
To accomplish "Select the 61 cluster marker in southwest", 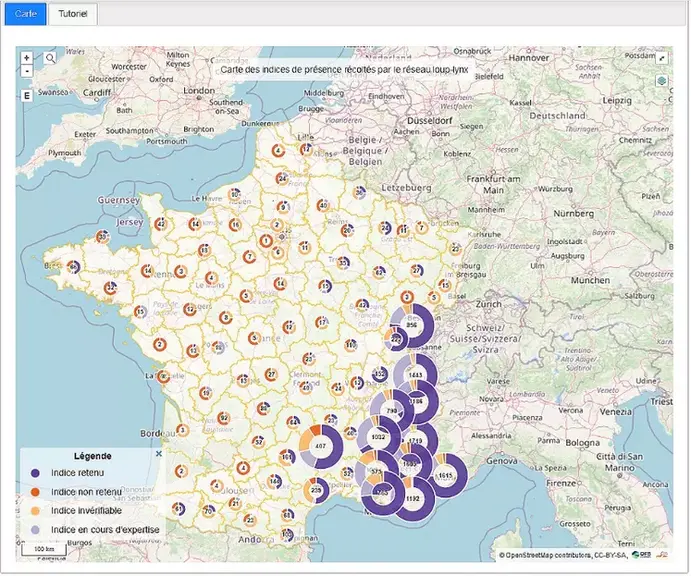I will (178, 509).
